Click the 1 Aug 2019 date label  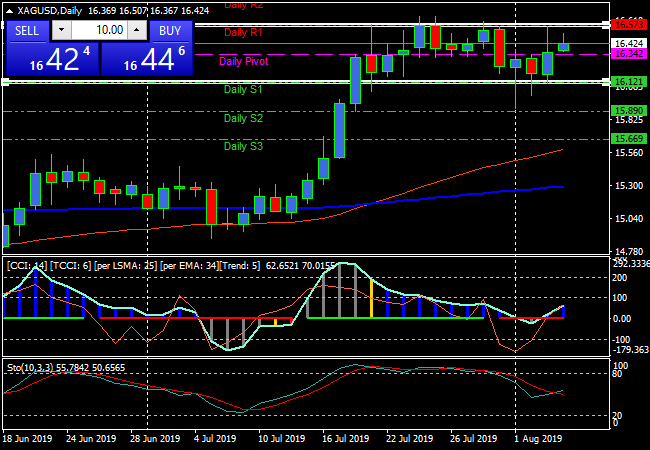tap(538, 438)
